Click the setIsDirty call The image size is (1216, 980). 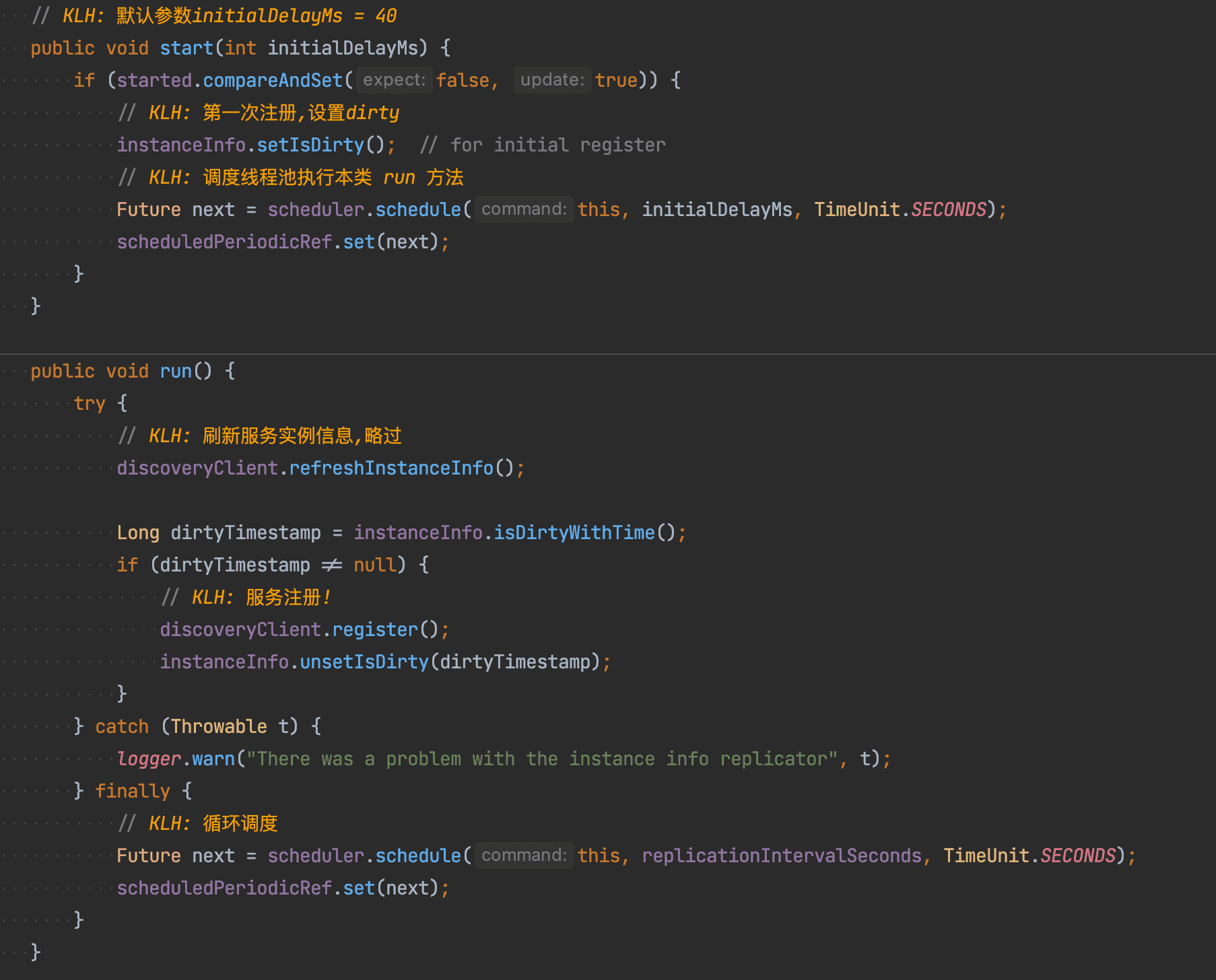click(310, 145)
